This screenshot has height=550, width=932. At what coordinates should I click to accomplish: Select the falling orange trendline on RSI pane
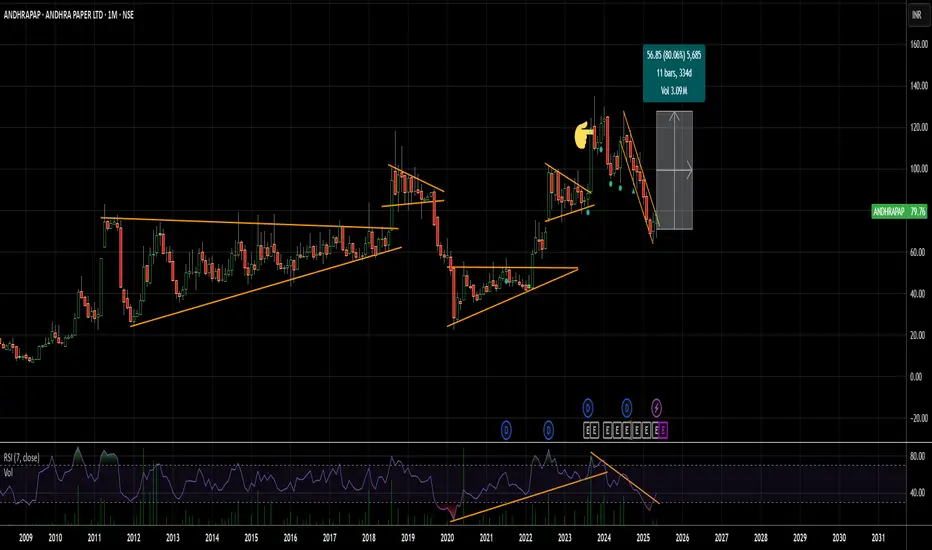click(x=625, y=479)
